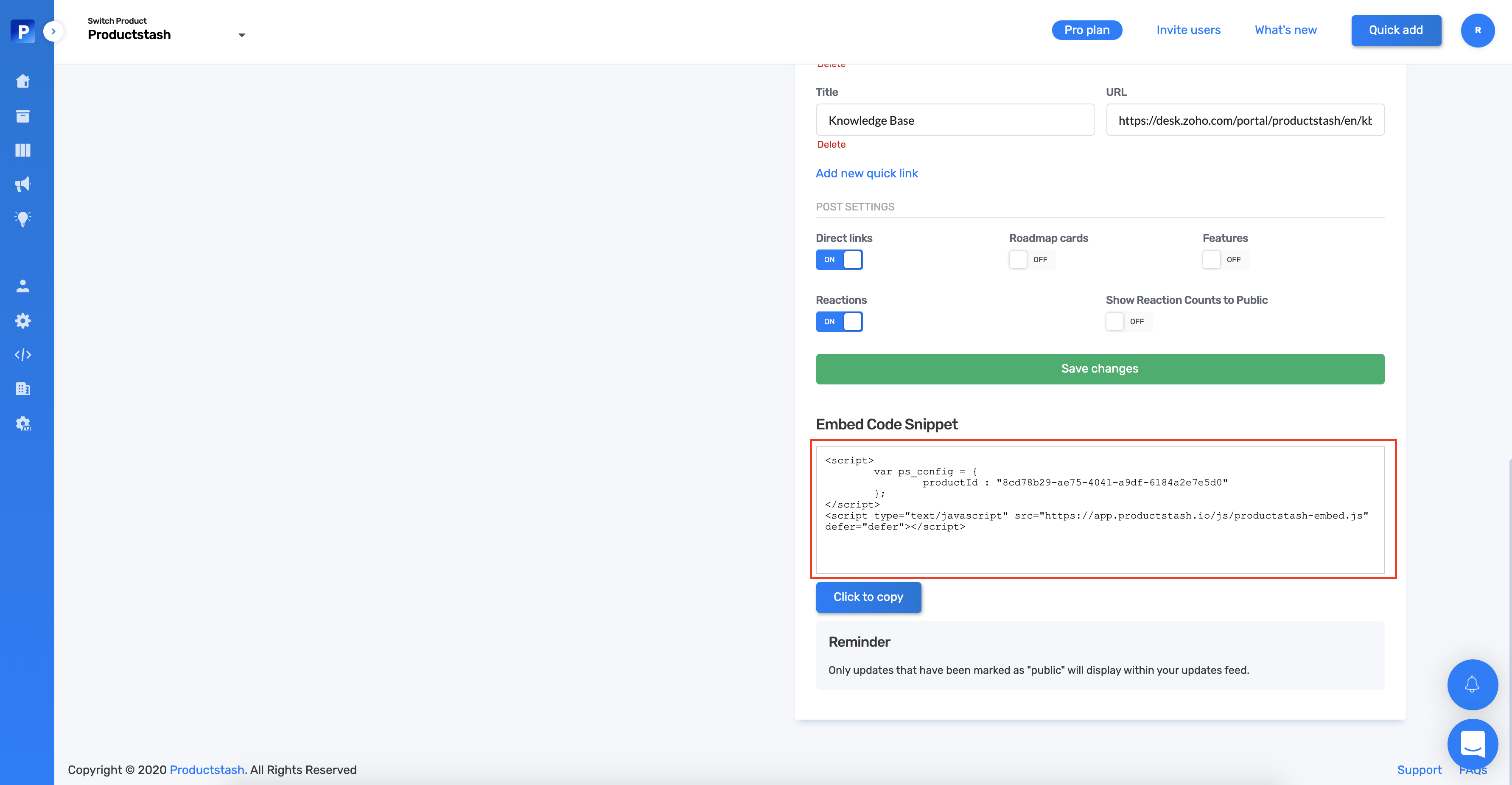
Task: Click the Knowledge Base title field
Action: pyautogui.click(x=955, y=121)
